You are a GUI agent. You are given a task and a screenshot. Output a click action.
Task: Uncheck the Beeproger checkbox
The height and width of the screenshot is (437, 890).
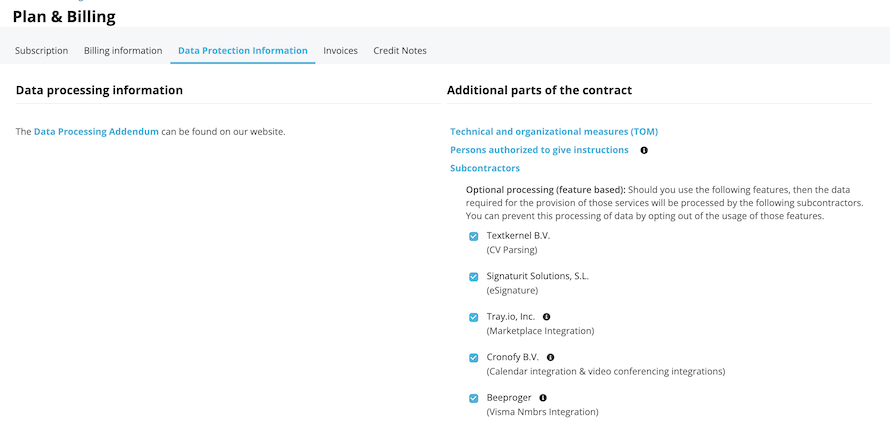473,398
